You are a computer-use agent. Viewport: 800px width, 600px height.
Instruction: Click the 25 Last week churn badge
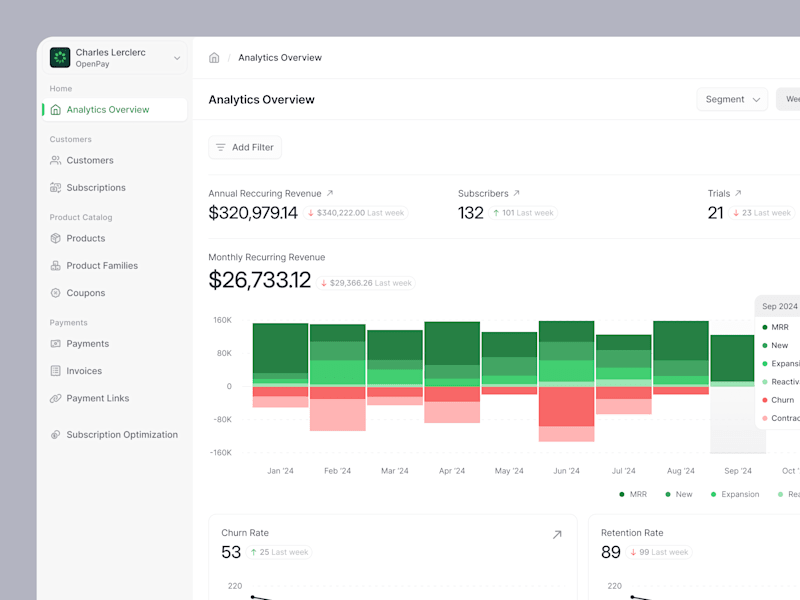279,552
